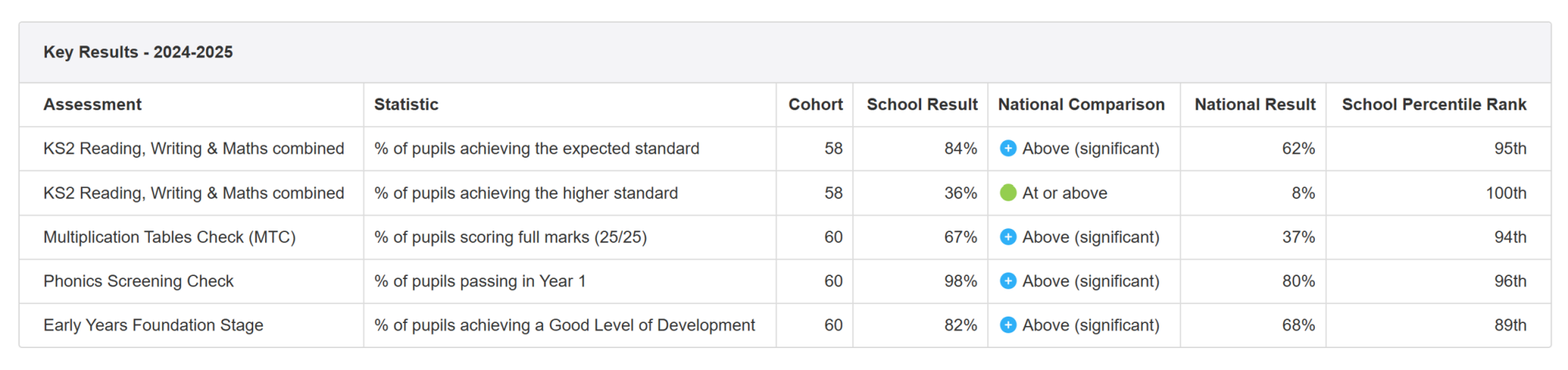
Task: Select the Key Results - 2024-2025 panel title
Action: coord(138,52)
